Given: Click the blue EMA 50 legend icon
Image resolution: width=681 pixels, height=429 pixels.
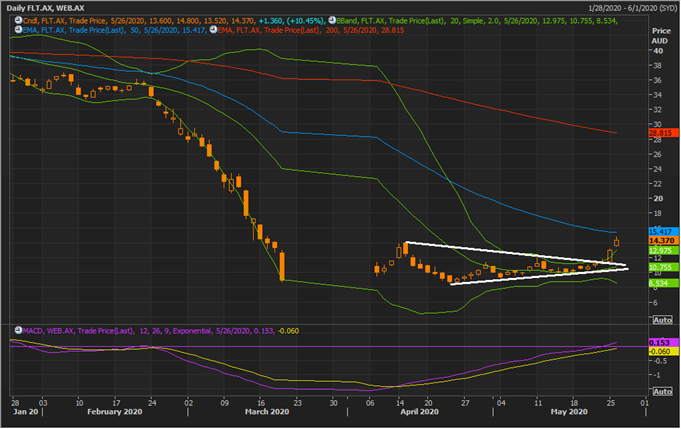Looking at the screenshot, I should click(18, 30).
